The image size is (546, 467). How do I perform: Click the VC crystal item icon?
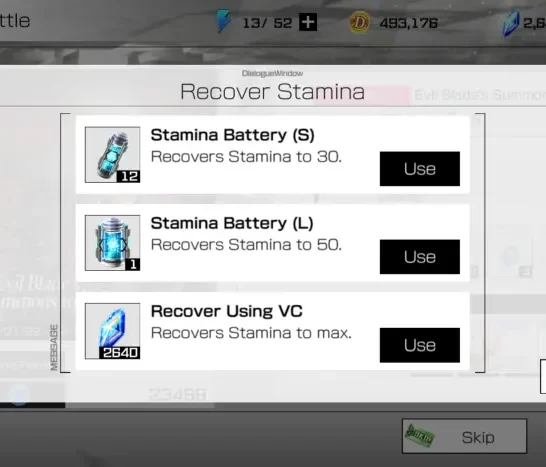(112, 331)
